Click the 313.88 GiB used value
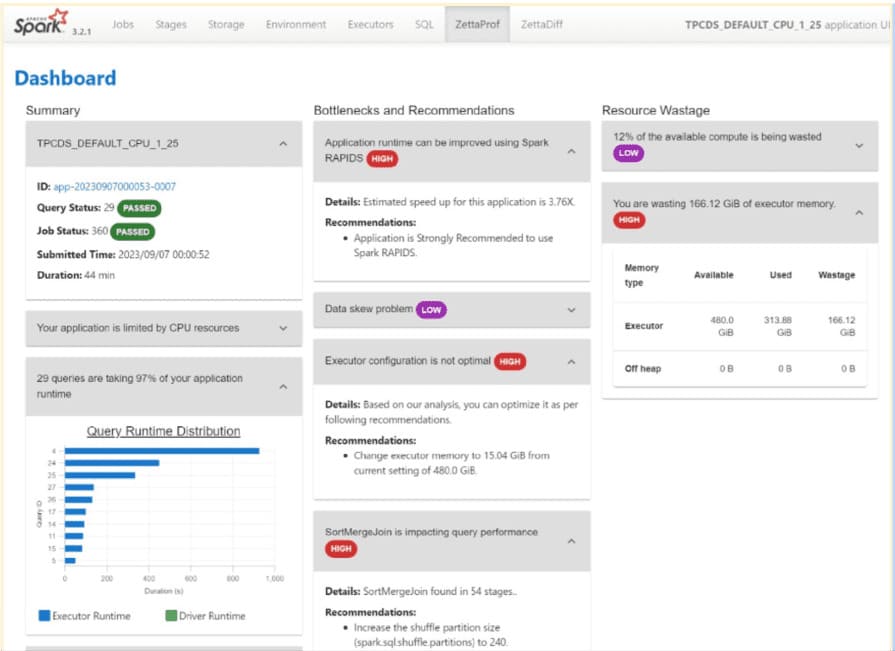The height and width of the screenshot is (651, 895). [x=778, y=326]
